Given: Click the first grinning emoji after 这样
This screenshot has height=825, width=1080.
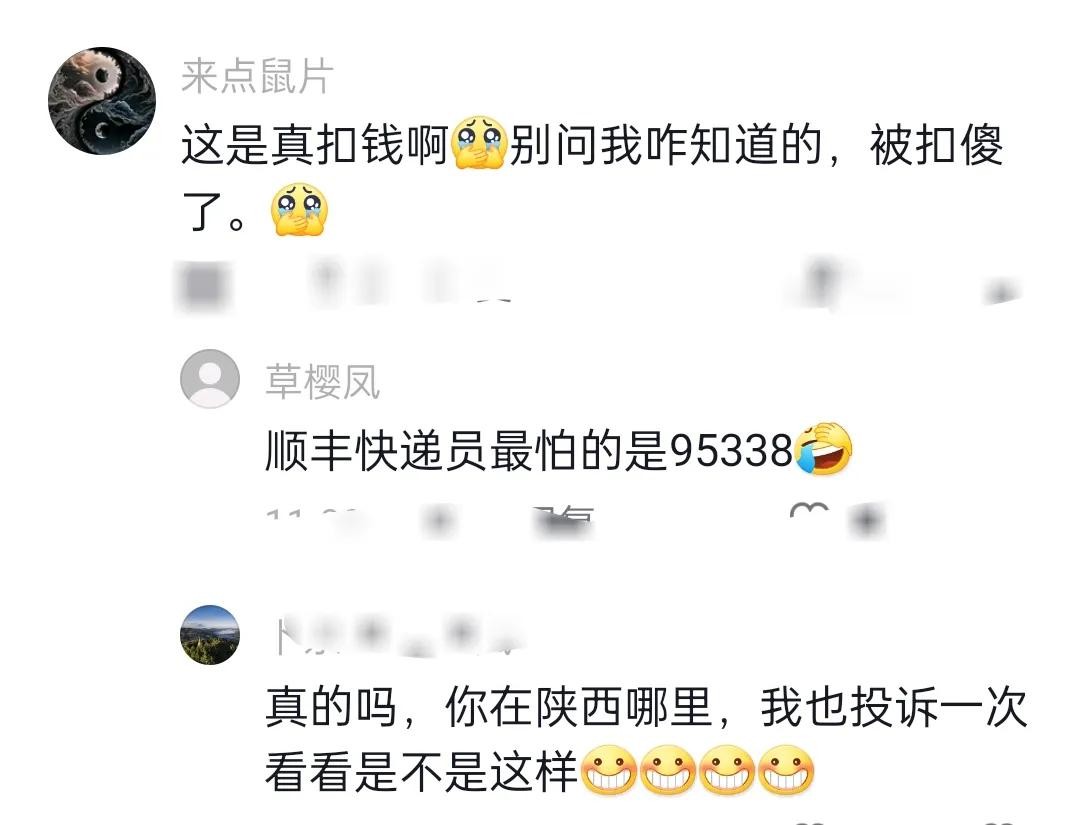Looking at the screenshot, I should tap(609, 771).
